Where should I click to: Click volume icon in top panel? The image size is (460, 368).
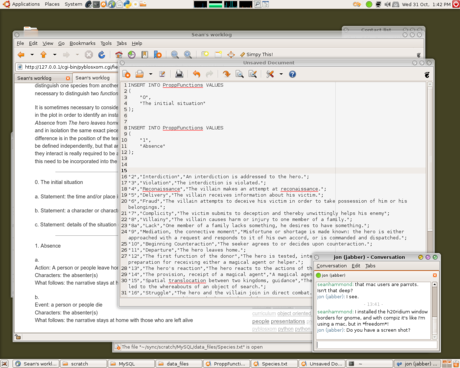coord(388,4)
